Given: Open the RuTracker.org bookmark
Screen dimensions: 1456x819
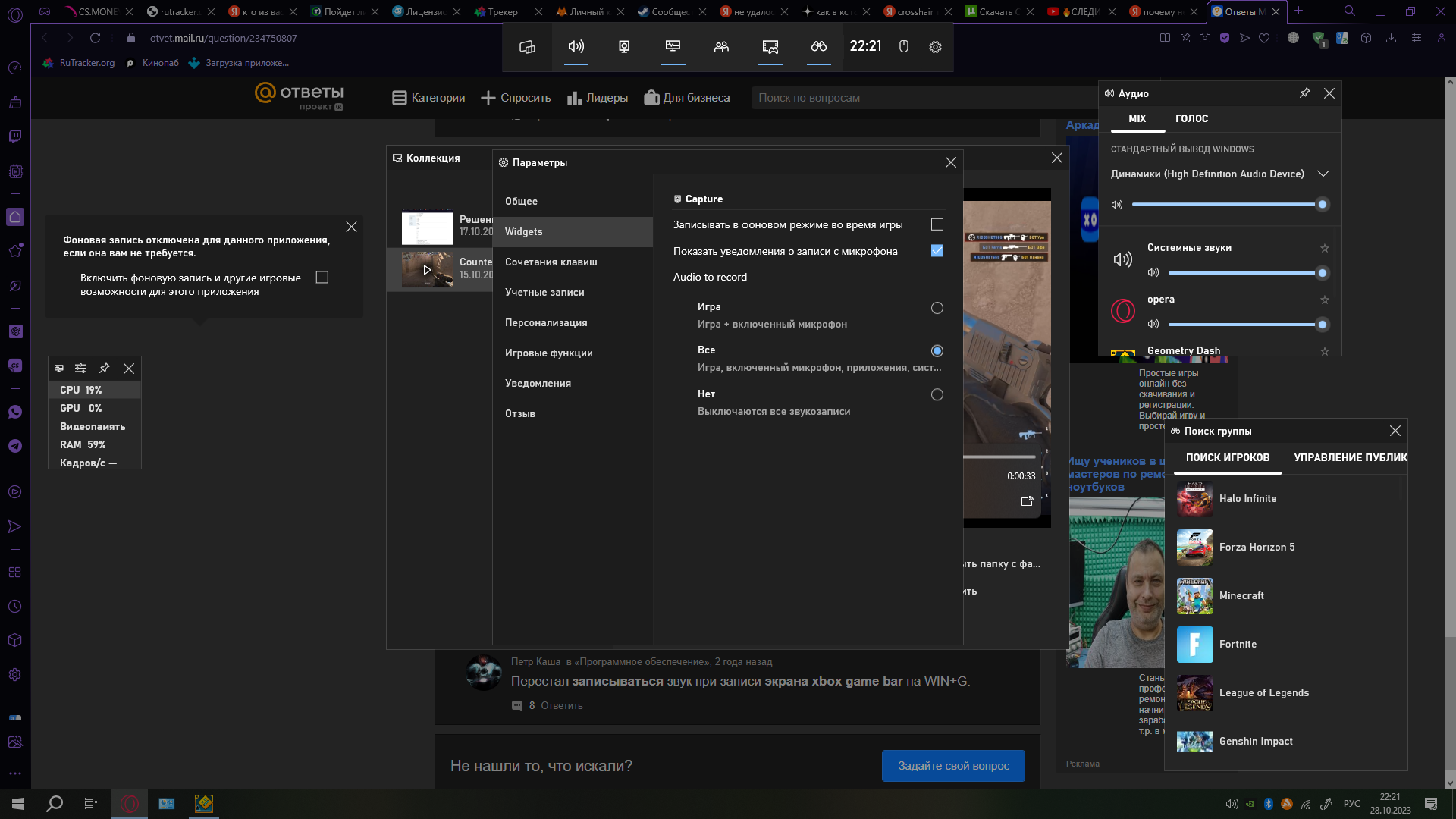Looking at the screenshot, I should 79,63.
